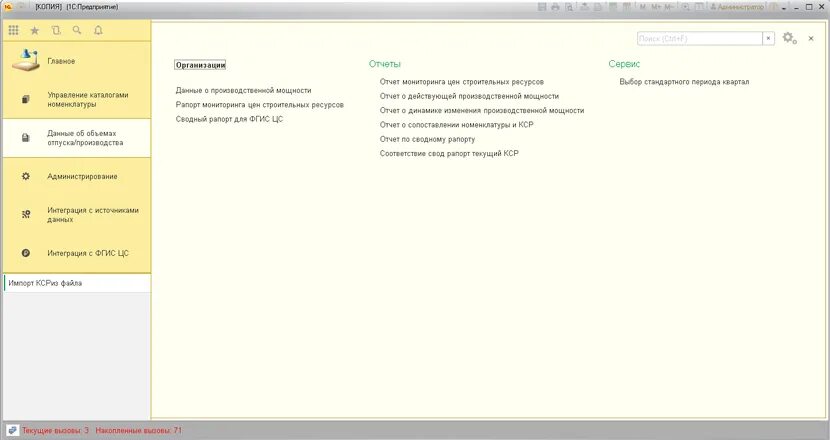
Task: Open the title bar dropdown arrow menu
Action: tap(783, 7)
